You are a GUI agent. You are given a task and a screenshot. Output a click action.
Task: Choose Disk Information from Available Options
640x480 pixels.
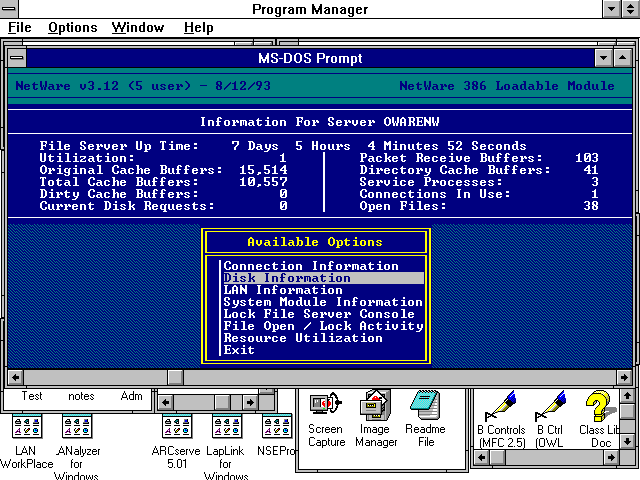[x=322, y=278]
